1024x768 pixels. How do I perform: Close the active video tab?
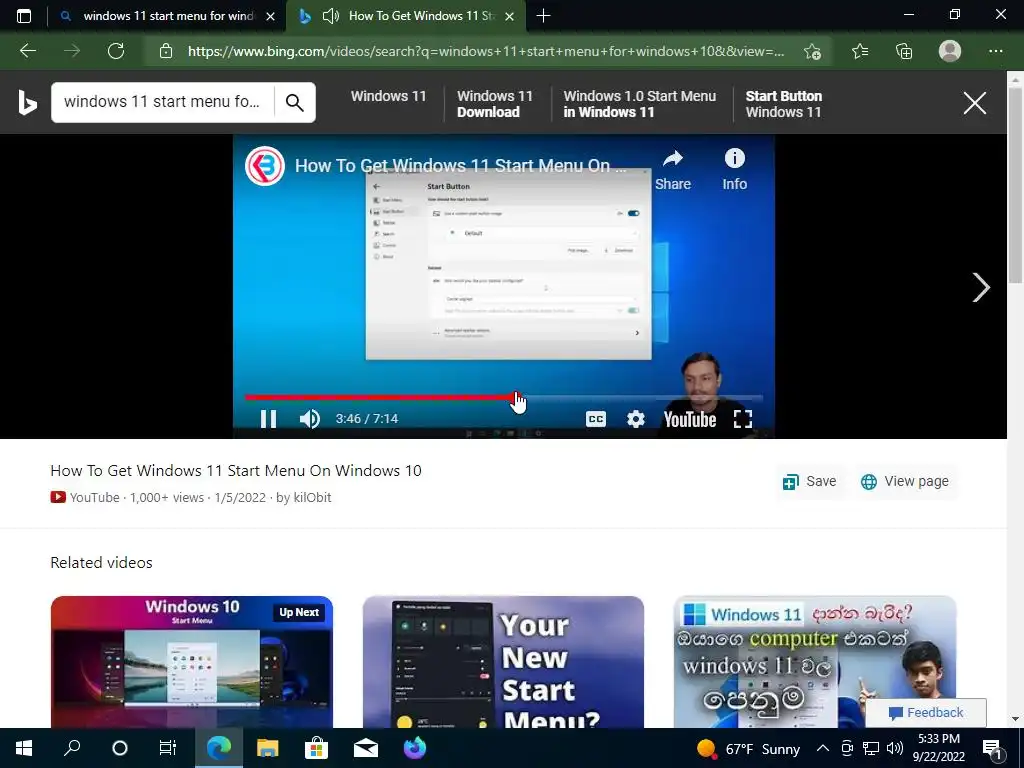pos(510,16)
